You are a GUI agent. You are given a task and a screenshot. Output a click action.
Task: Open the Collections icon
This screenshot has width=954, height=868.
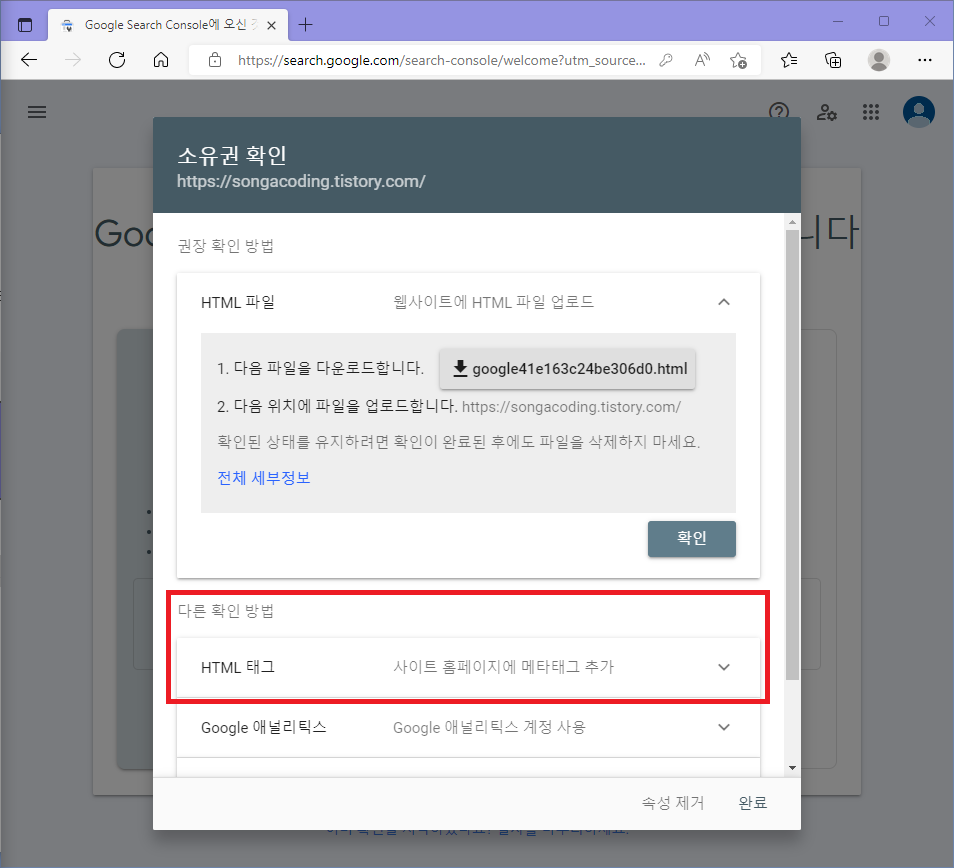pyautogui.click(x=833, y=60)
